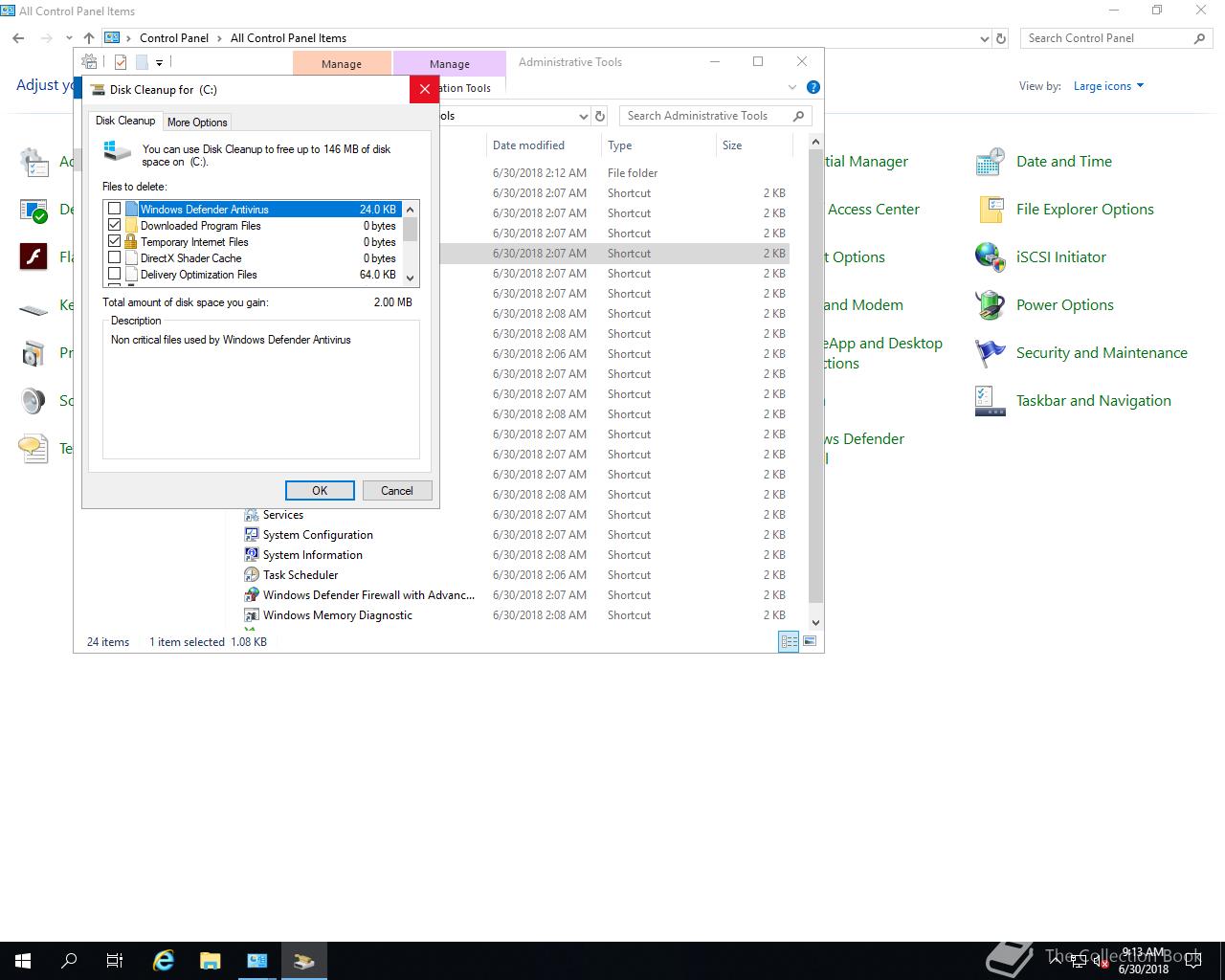1225x980 pixels.
Task: Launch Internet Explorer from taskbar
Action: pyautogui.click(x=164, y=961)
